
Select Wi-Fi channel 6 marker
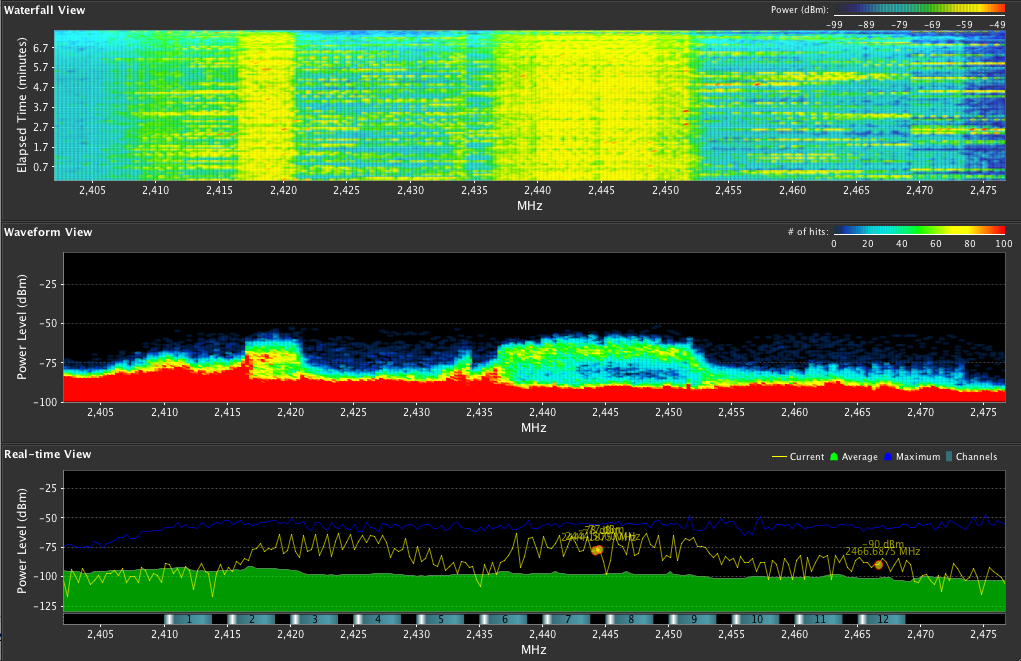[505, 620]
